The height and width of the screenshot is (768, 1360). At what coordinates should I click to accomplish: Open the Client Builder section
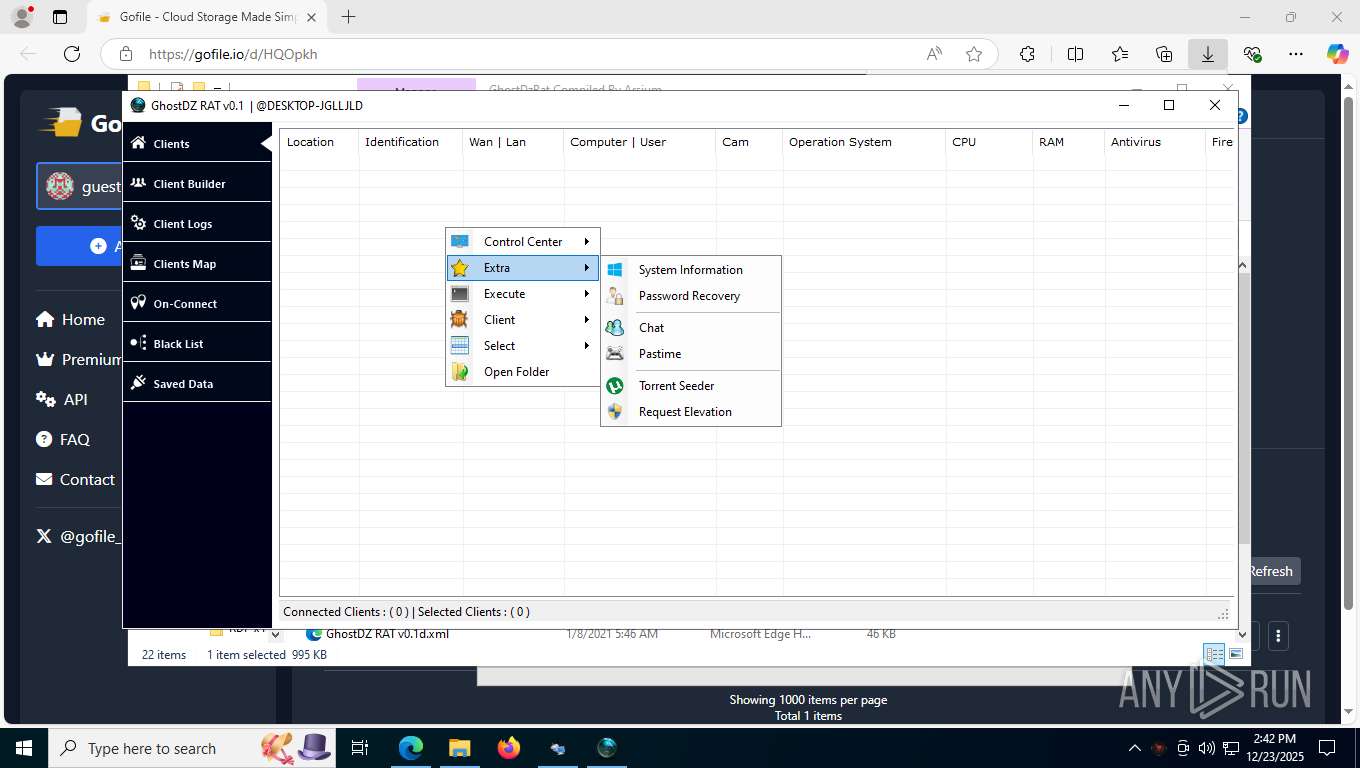pos(197,183)
